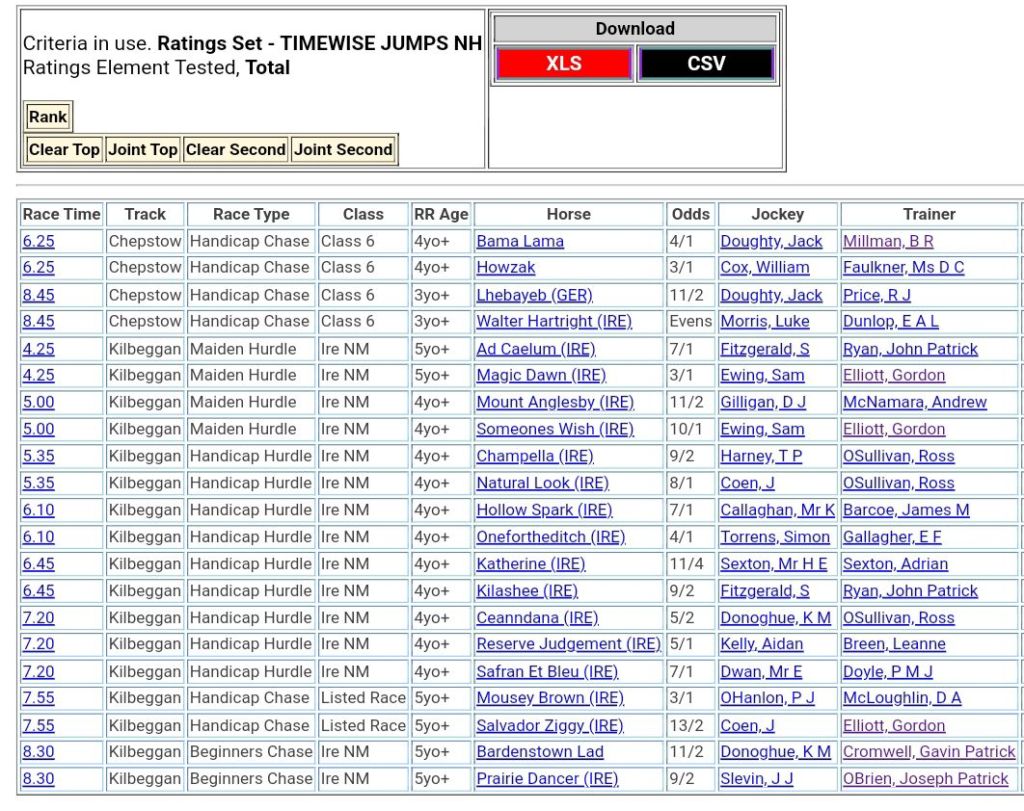Click the black CSV download button
Image resolution: width=1024 pixels, height=811 pixels.
point(706,64)
